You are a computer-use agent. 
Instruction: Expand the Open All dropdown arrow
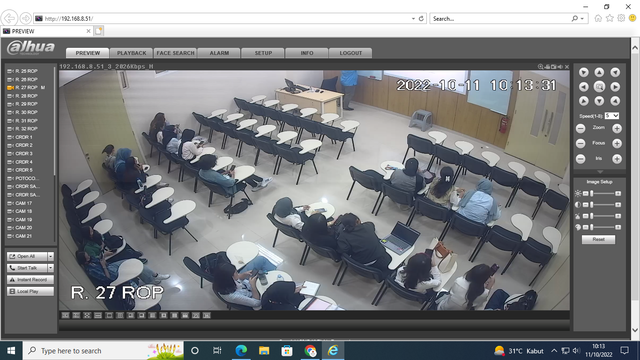pos(51,256)
